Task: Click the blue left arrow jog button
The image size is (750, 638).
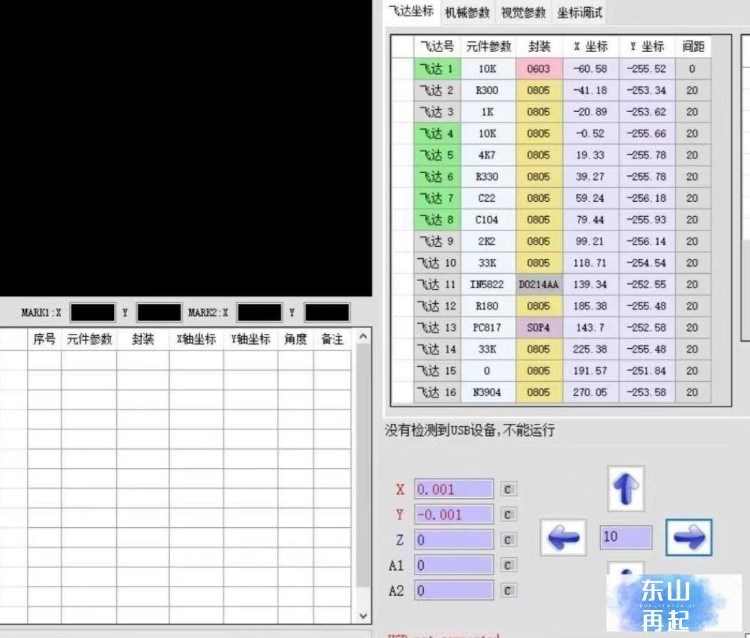Action: coord(563,538)
